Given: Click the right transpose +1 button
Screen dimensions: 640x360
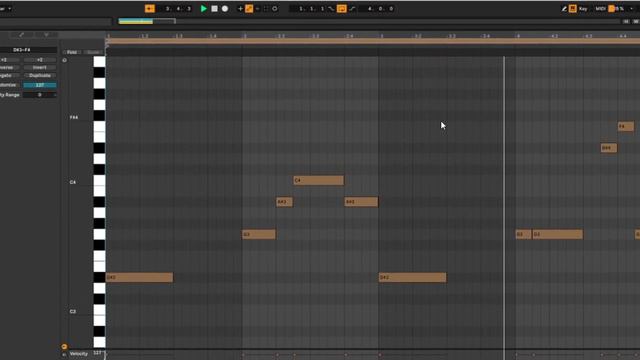Looking at the screenshot, I should (x=40, y=60).
